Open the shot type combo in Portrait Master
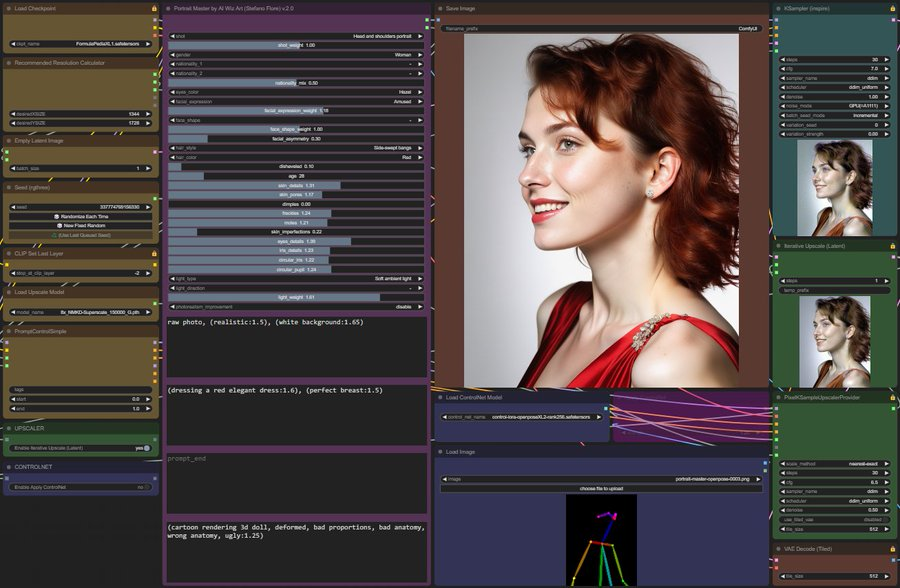900x588 pixels. 296,36
